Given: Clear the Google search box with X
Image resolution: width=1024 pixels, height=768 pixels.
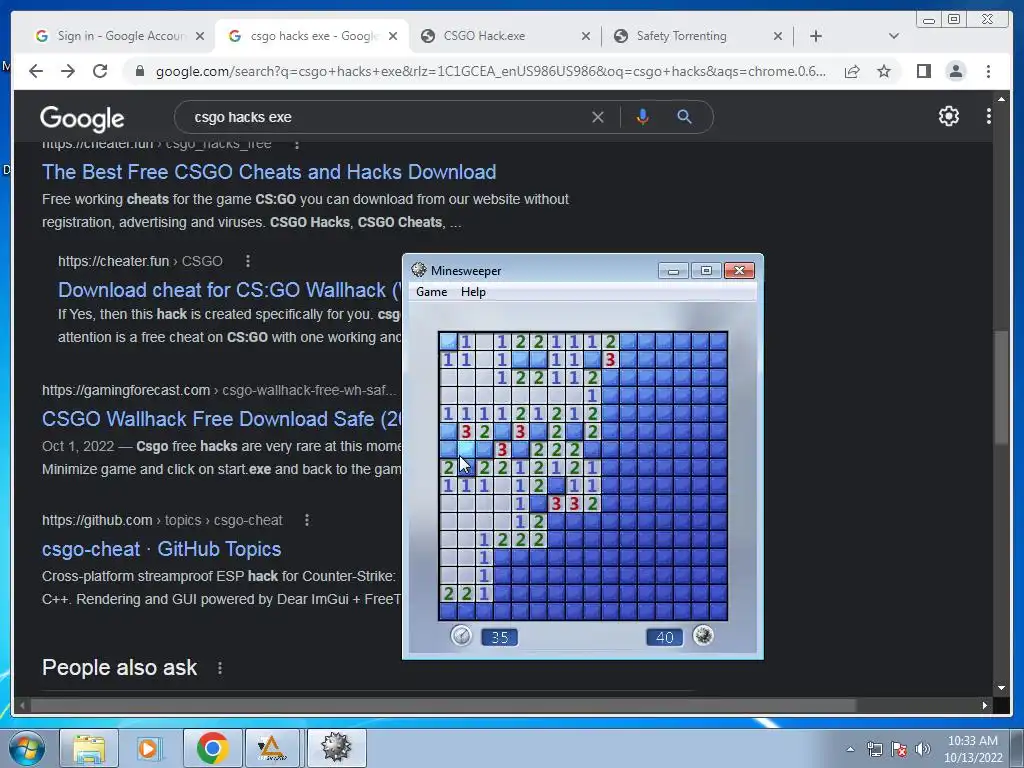Looking at the screenshot, I should (x=598, y=117).
